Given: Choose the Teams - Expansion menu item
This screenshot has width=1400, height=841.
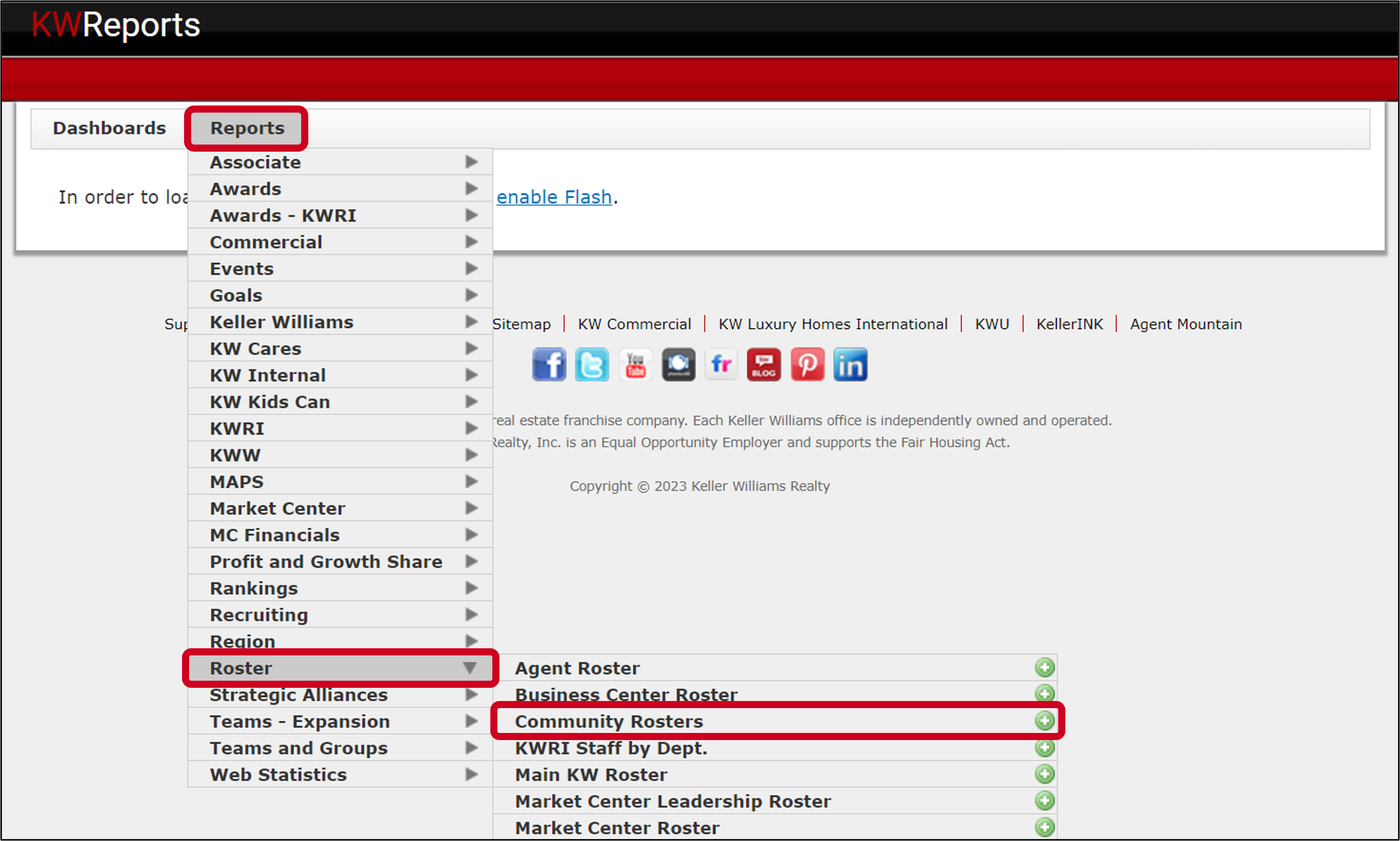Looking at the screenshot, I should [x=340, y=721].
